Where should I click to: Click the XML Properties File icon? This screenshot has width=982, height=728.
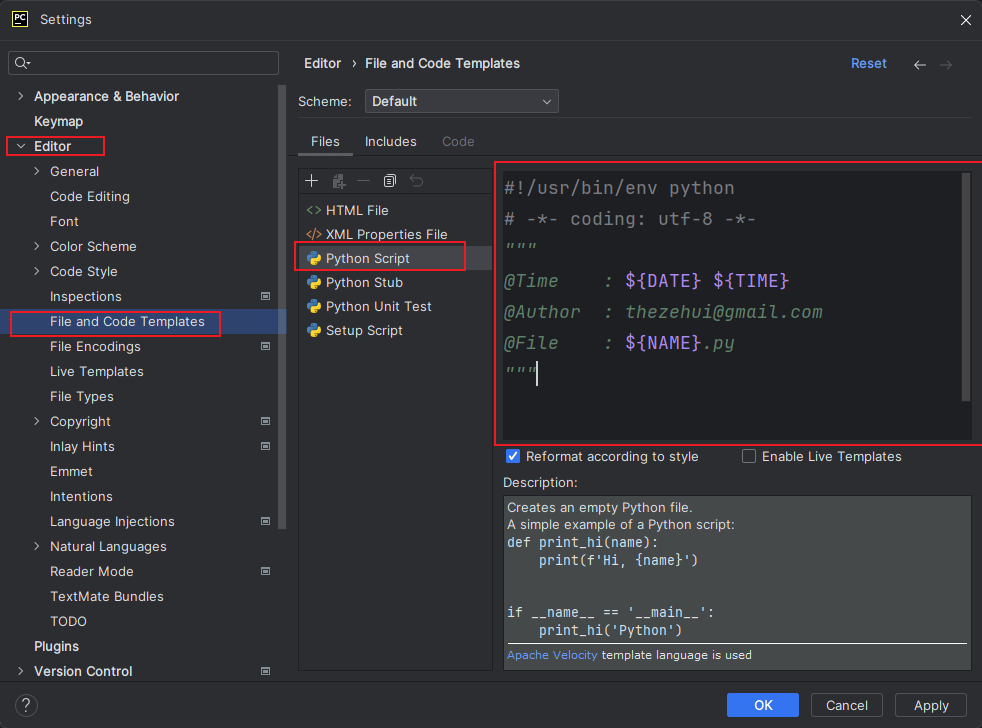314,235
